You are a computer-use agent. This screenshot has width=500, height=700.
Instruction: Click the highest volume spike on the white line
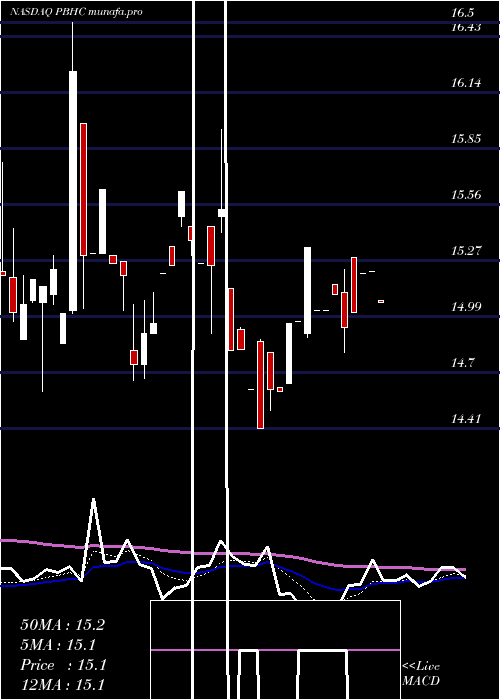94,500
